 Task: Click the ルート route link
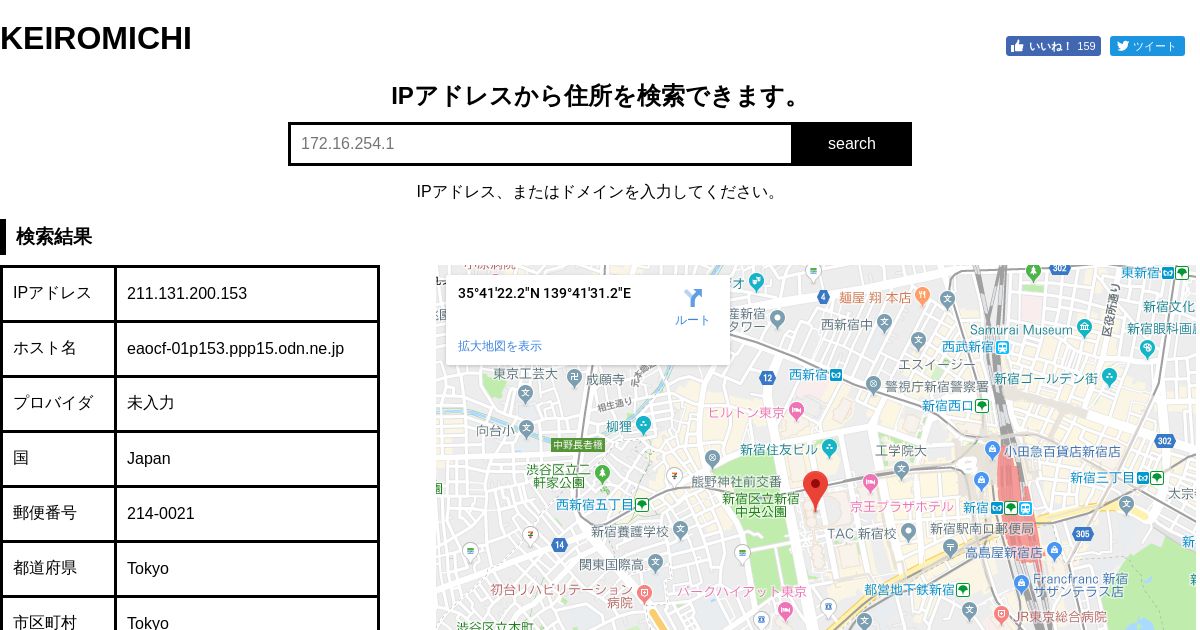coord(692,320)
